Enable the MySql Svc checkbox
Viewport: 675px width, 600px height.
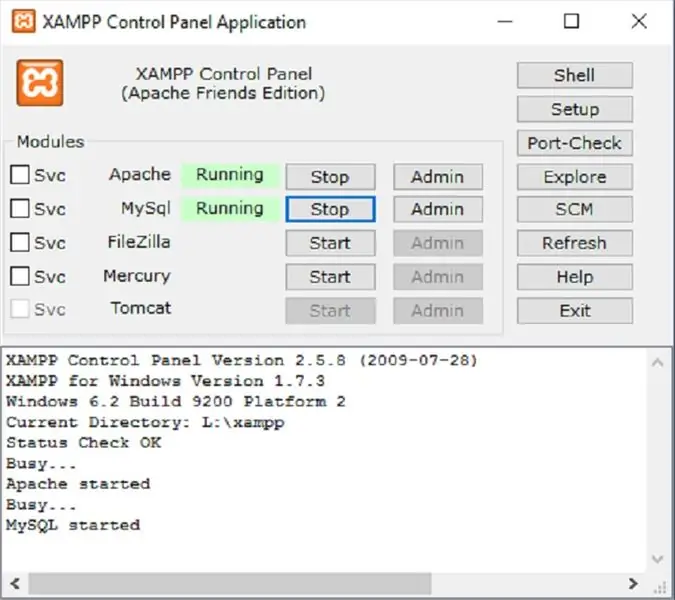[x=20, y=209]
